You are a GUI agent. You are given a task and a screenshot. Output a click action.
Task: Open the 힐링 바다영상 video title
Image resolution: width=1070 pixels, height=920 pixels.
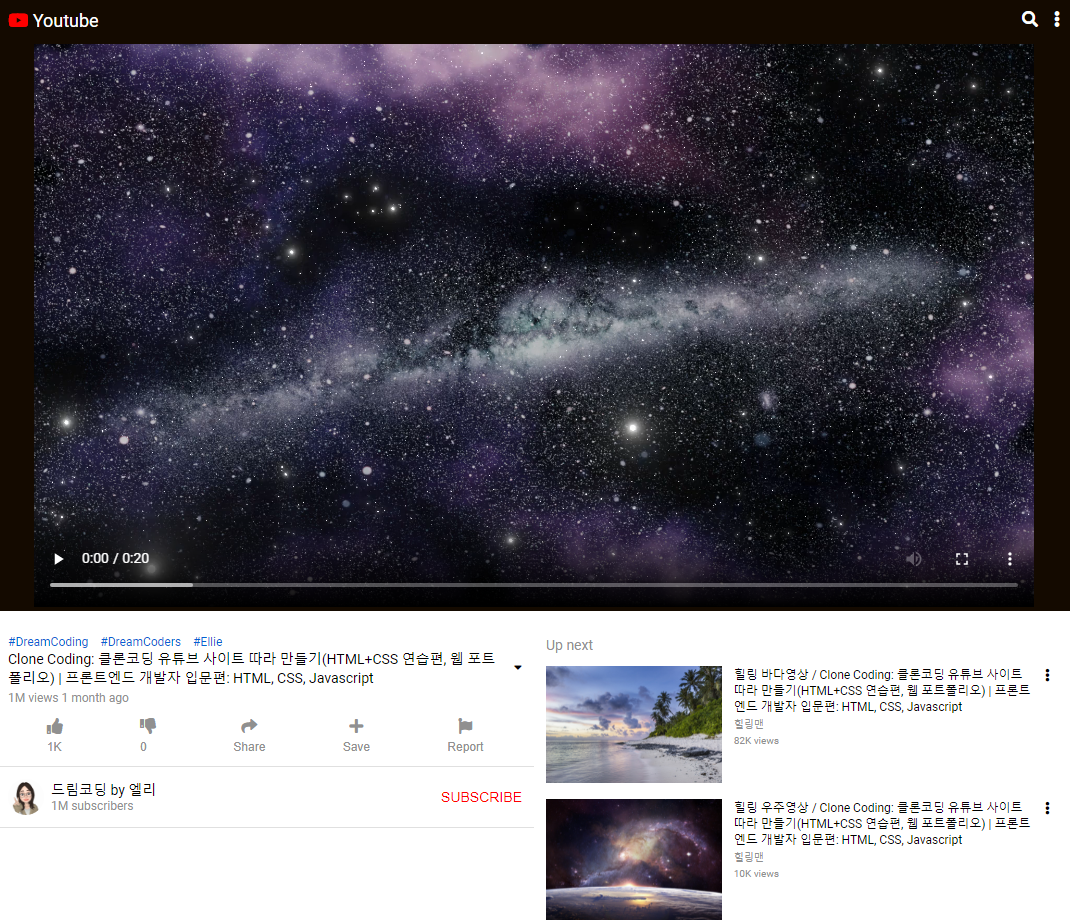click(882, 690)
